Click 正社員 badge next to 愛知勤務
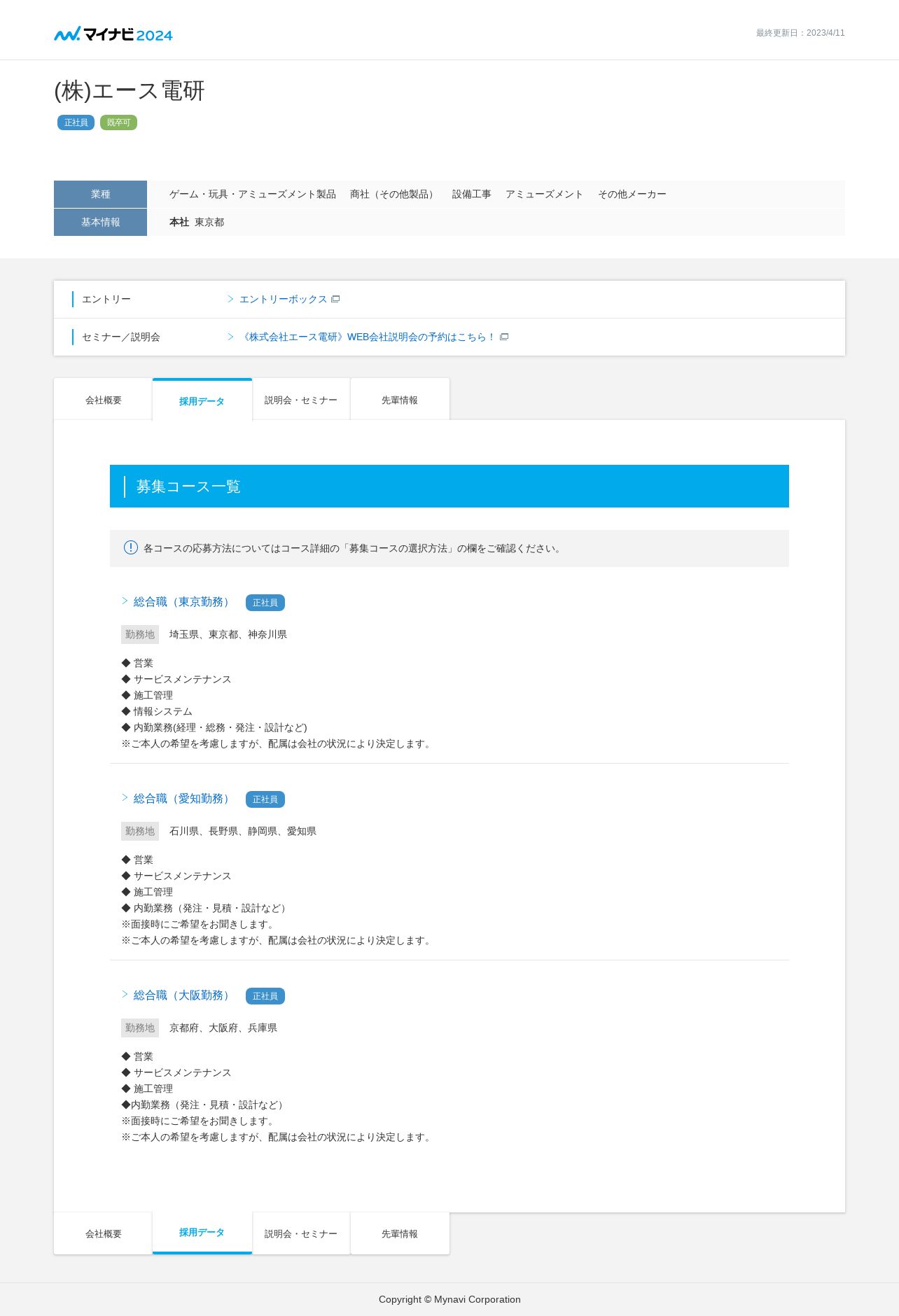Viewport: 899px width, 1316px height. coord(265,799)
